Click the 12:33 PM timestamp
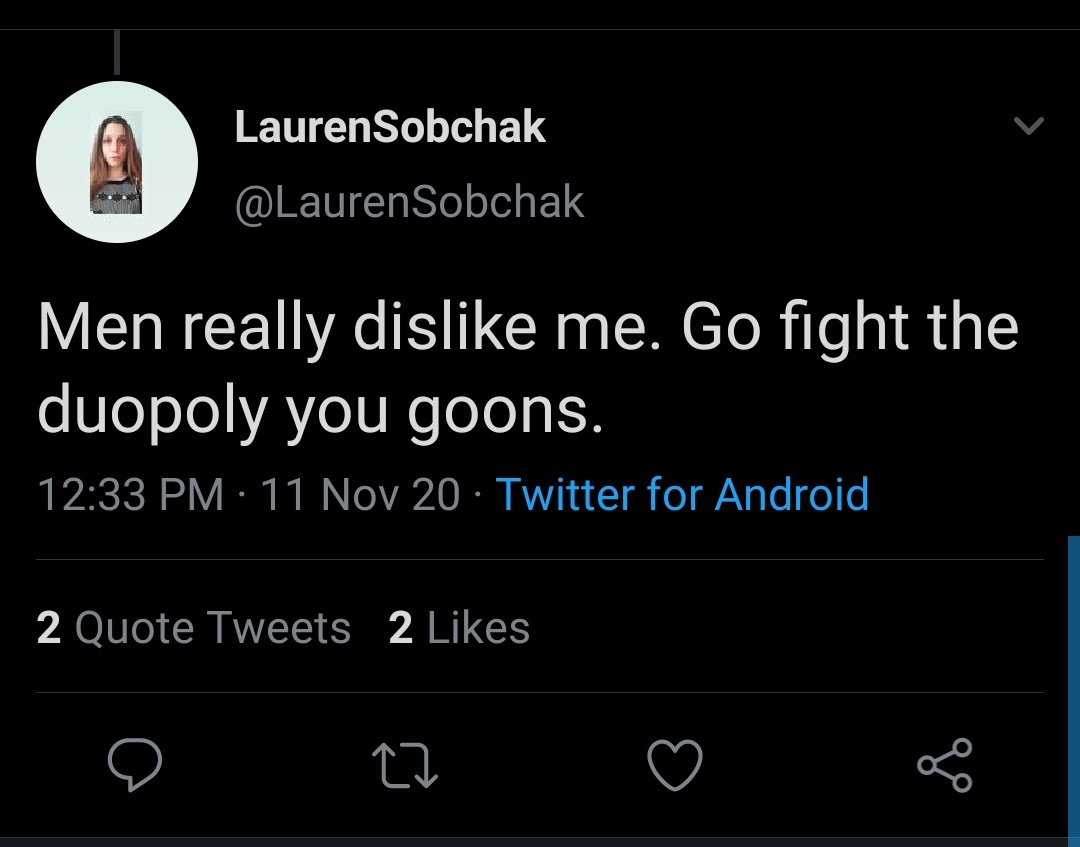This screenshot has width=1080, height=847. click(130, 494)
